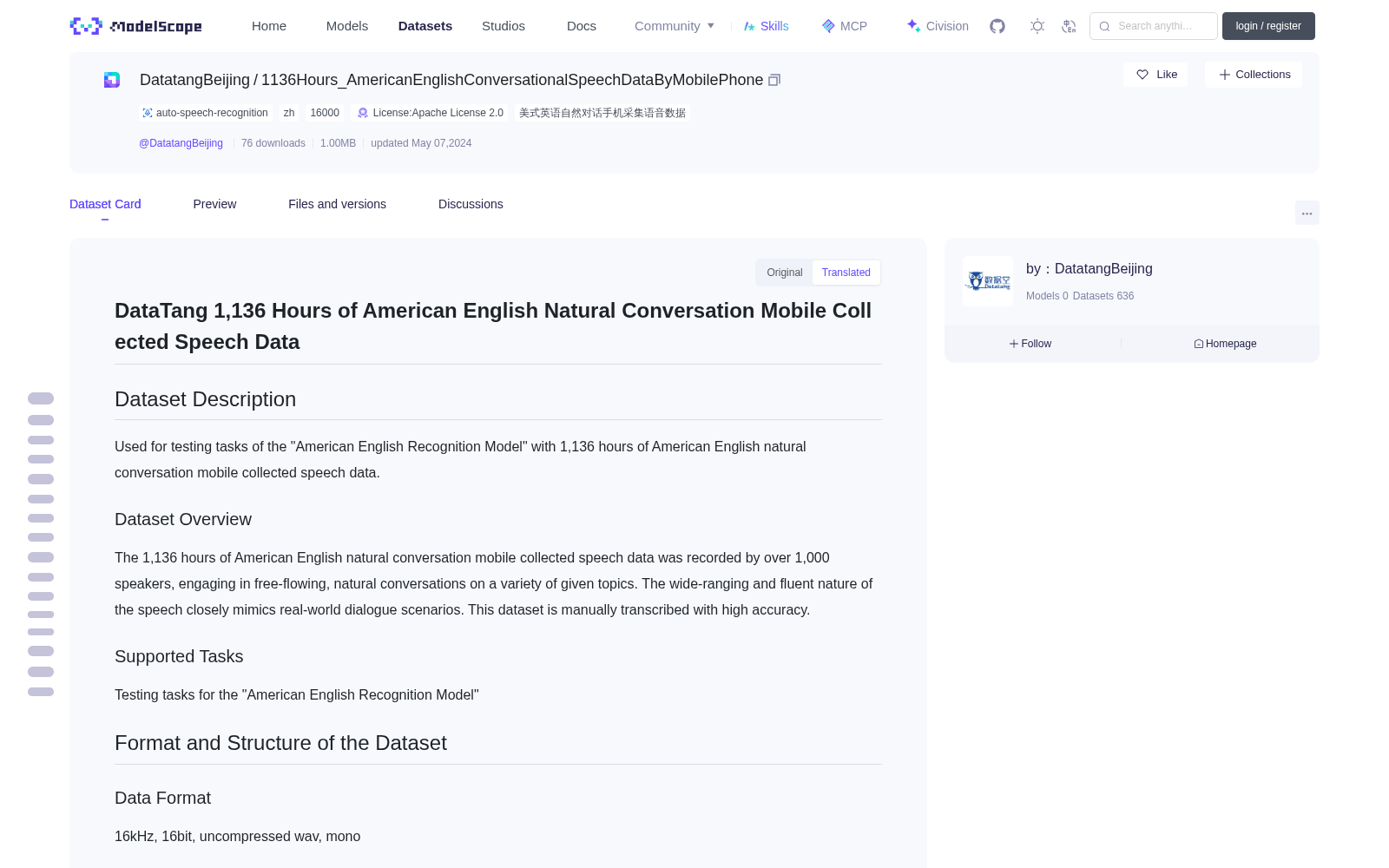1389x868 pixels.
Task: Open the ModelScope logo home link
Action: [135, 26]
